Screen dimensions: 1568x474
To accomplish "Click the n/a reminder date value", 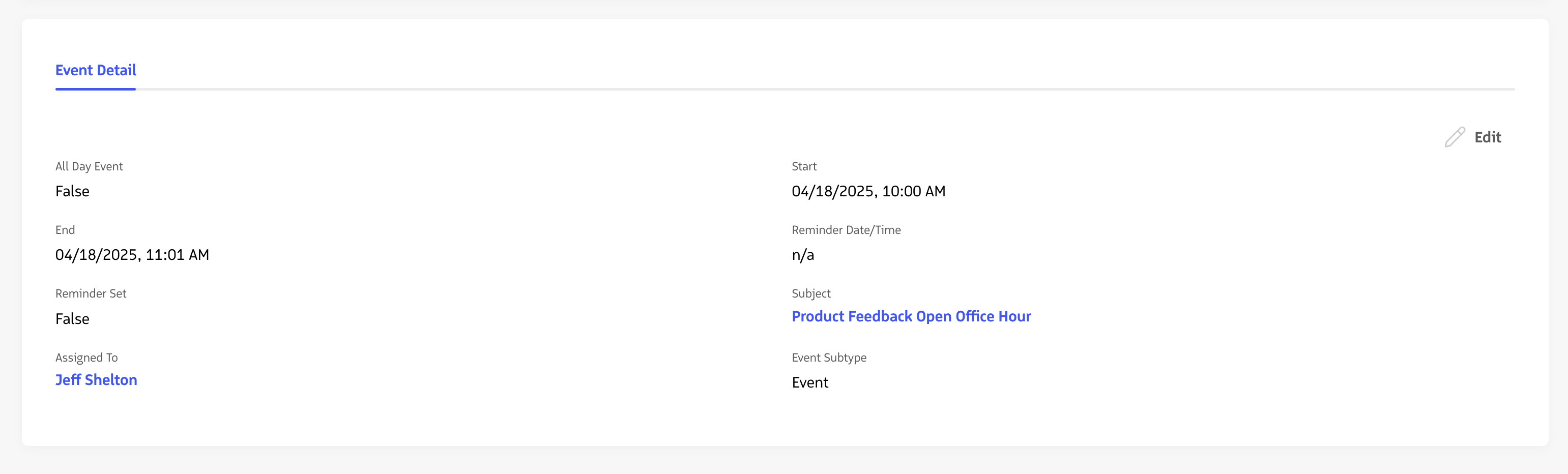I will click(x=802, y=255).
